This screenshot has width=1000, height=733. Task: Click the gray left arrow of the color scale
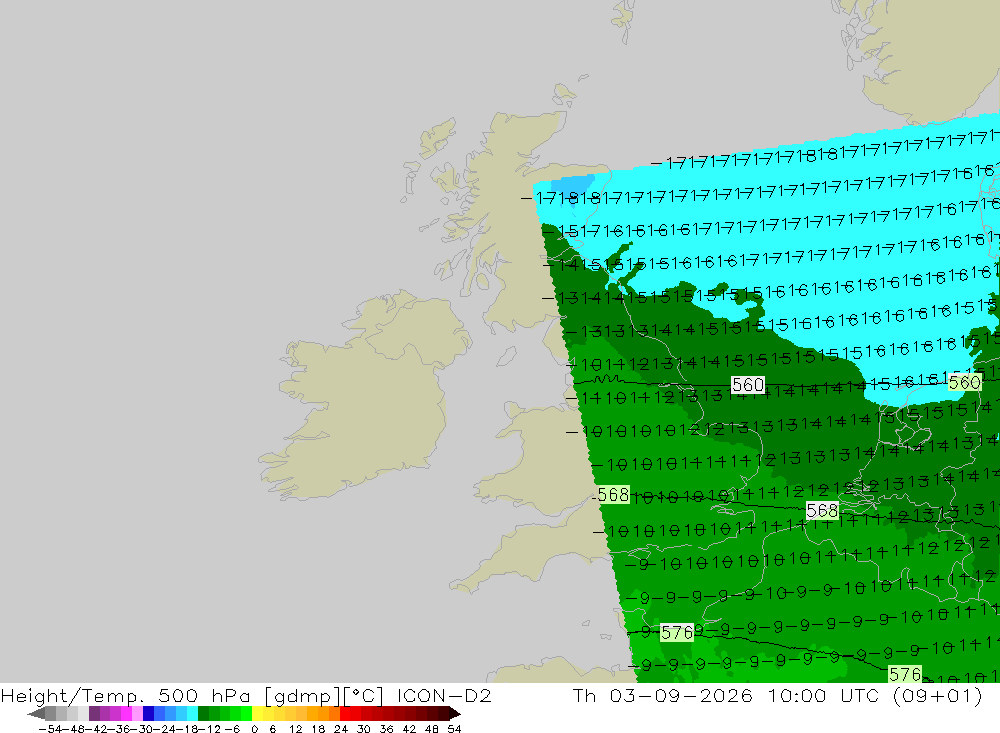coord(36,713)
